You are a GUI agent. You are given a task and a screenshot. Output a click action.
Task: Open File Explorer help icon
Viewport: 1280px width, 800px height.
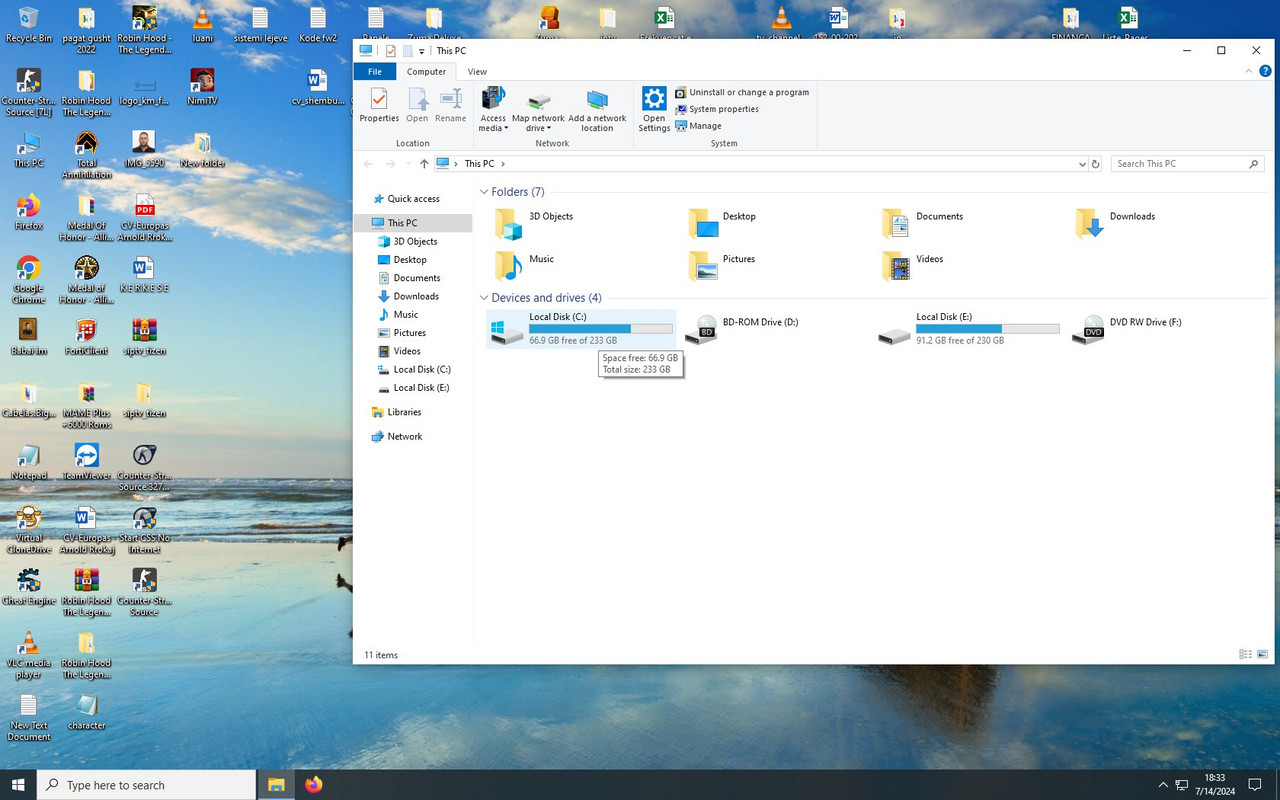coord(1265,71)
